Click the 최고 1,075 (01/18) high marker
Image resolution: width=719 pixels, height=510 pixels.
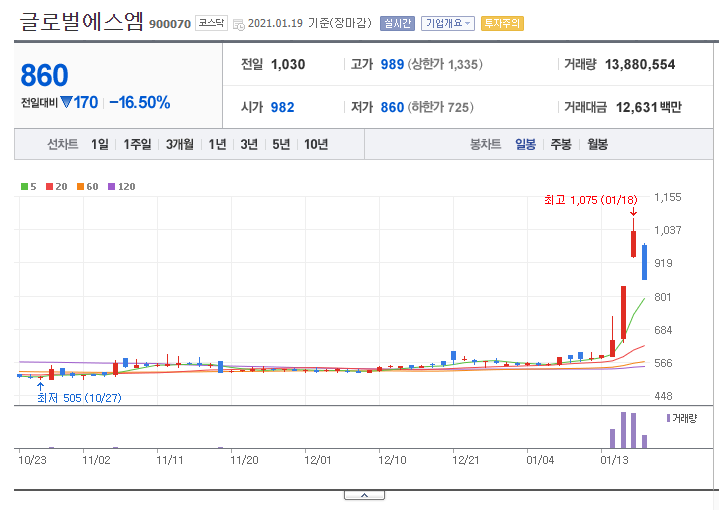[591, 200]
